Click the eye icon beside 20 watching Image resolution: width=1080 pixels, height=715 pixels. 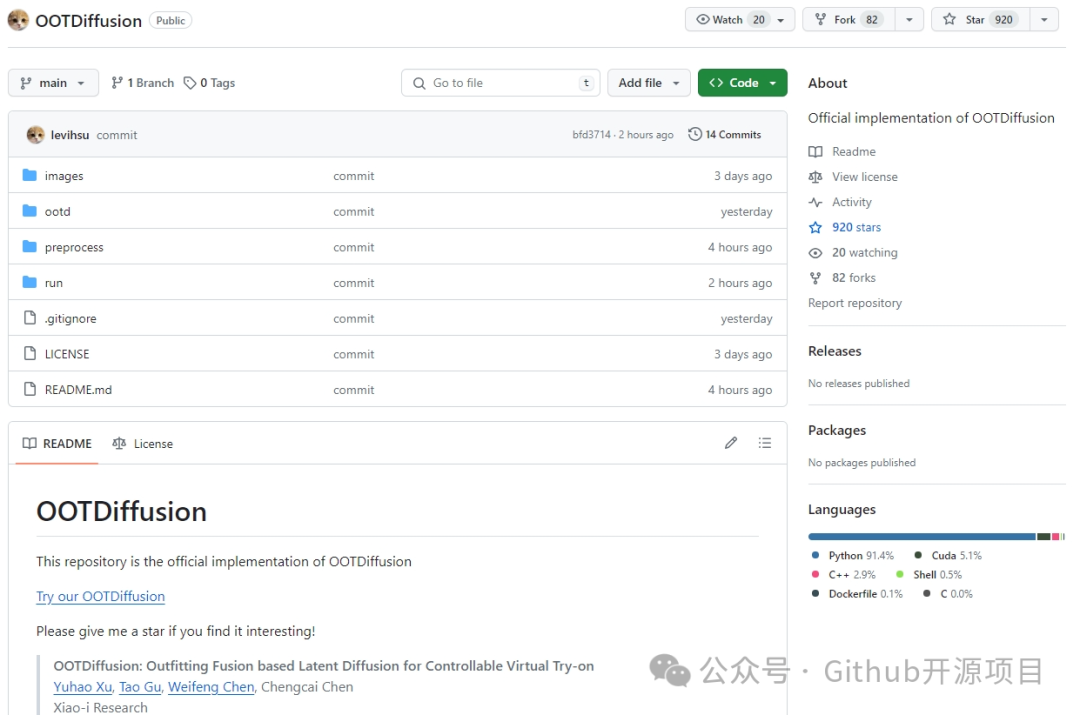816,253
